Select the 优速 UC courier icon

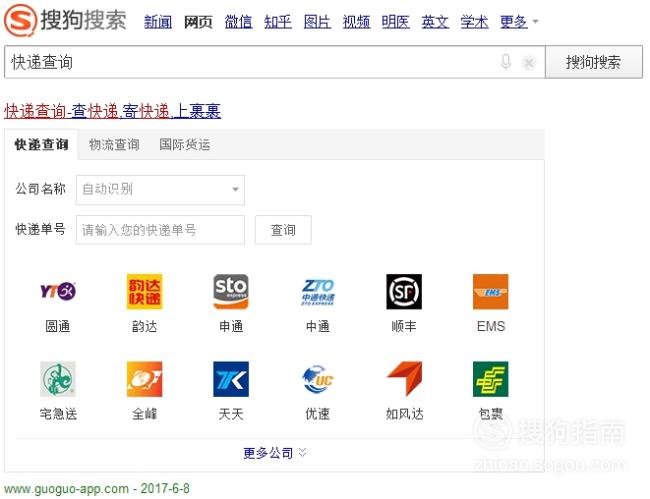tap(318, 379)
